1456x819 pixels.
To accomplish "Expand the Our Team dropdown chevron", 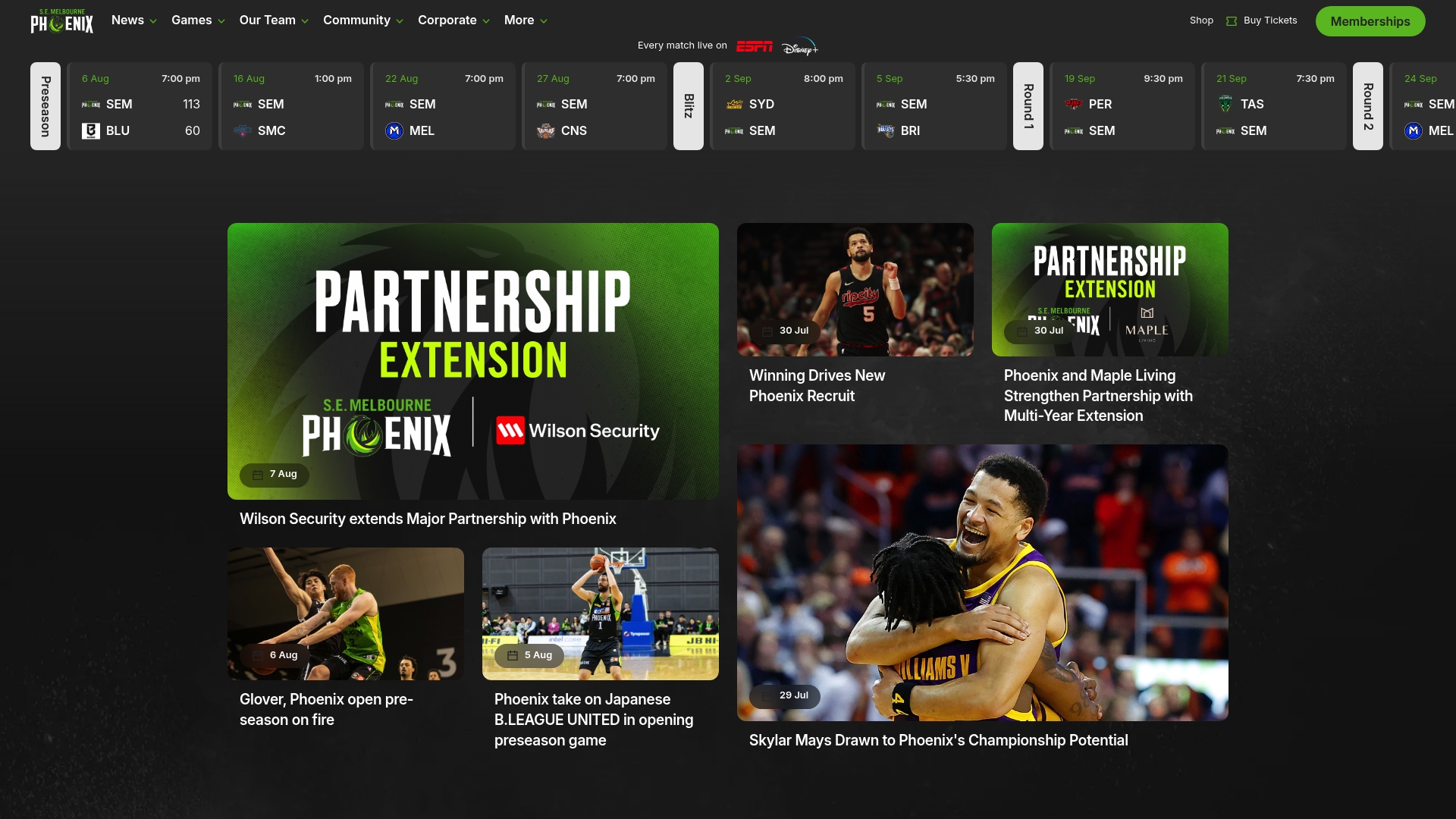I will [x=305, y=21].
